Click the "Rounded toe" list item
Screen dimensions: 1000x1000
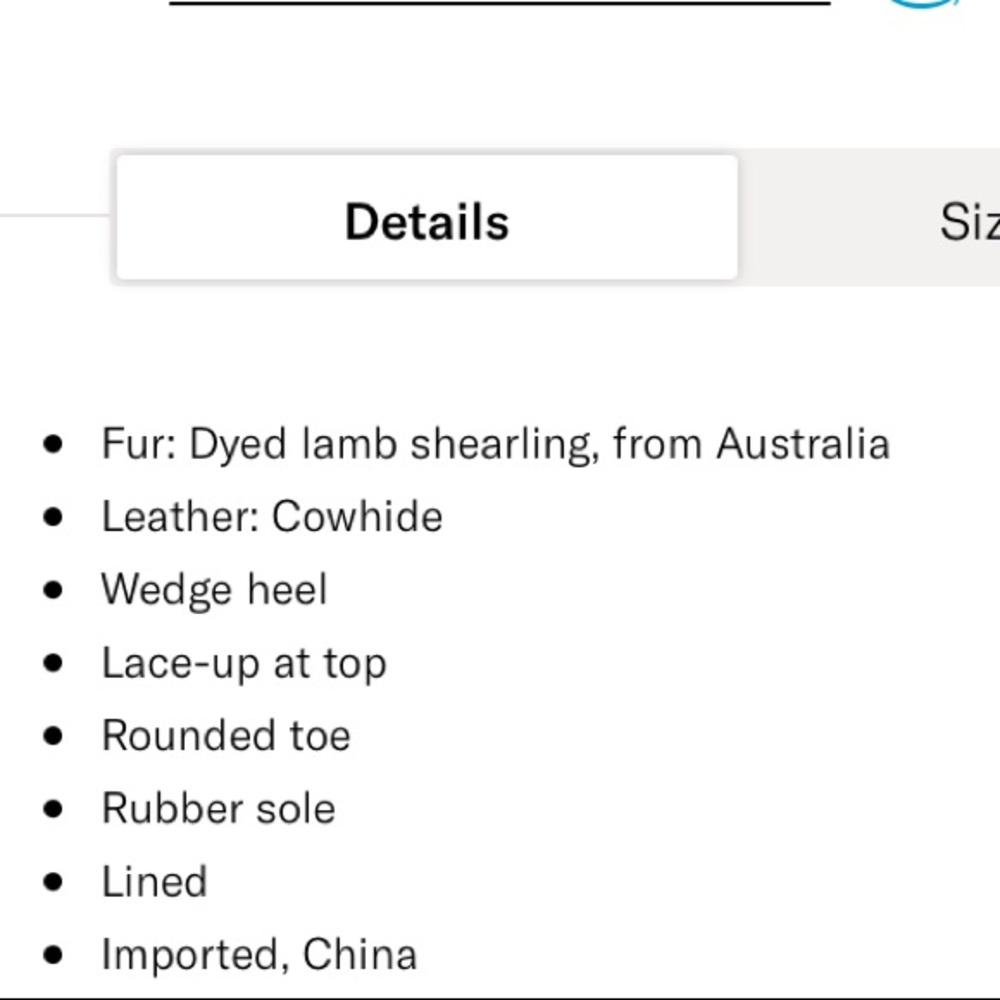click(x=226, y=736)
